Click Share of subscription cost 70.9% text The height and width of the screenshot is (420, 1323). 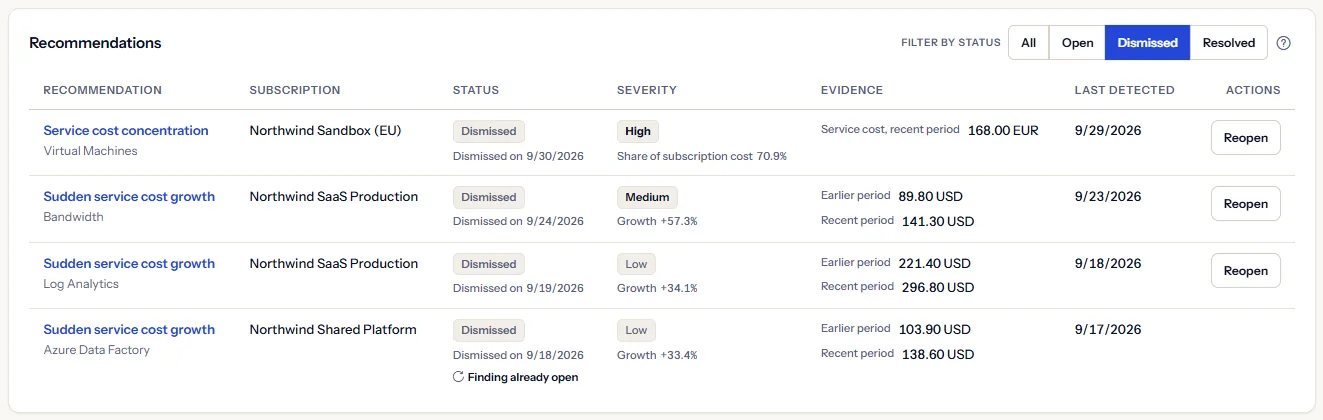coord(702,156)
